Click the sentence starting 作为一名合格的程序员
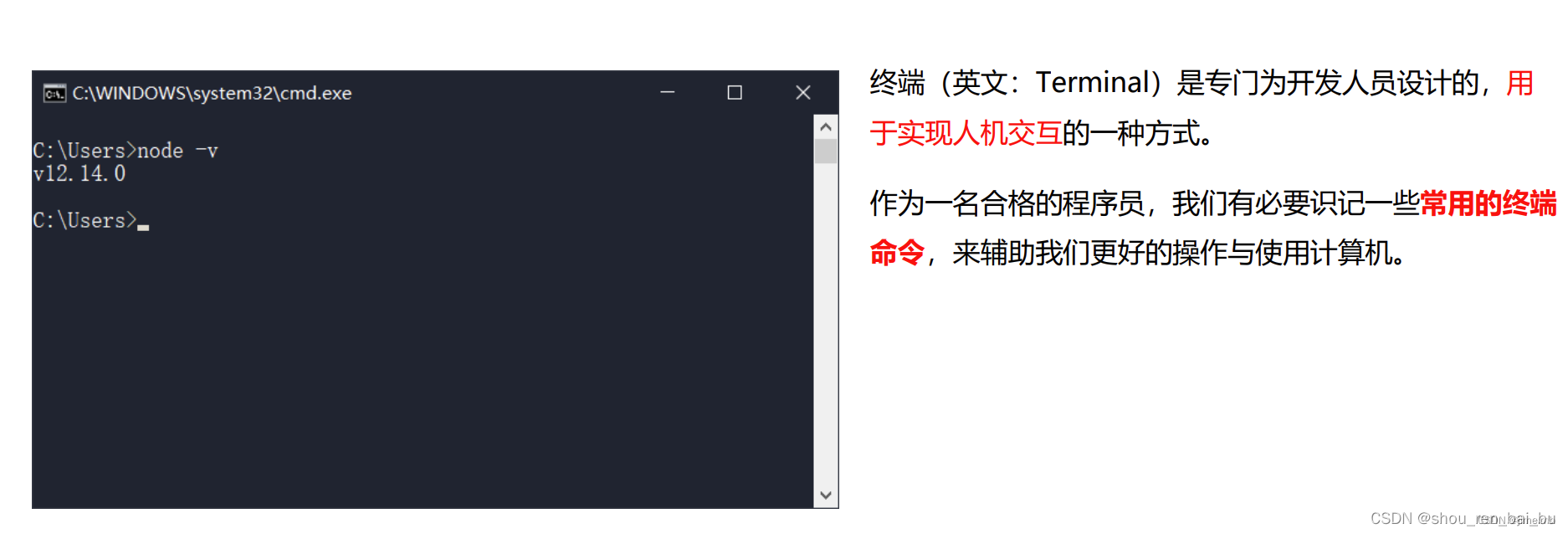1568x534 pixels. click(x=1213, y=228)
